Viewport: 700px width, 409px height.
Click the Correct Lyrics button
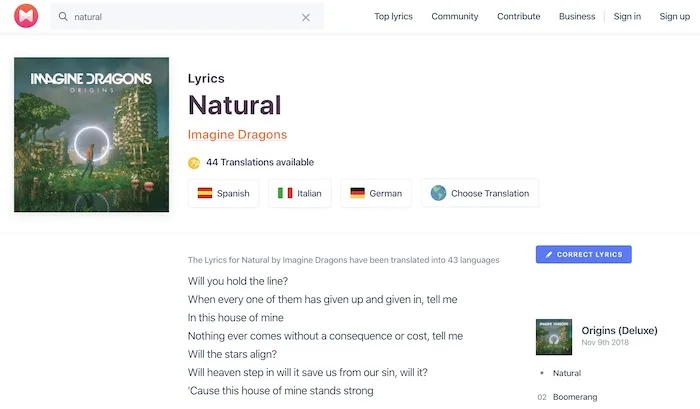(583, 255)
